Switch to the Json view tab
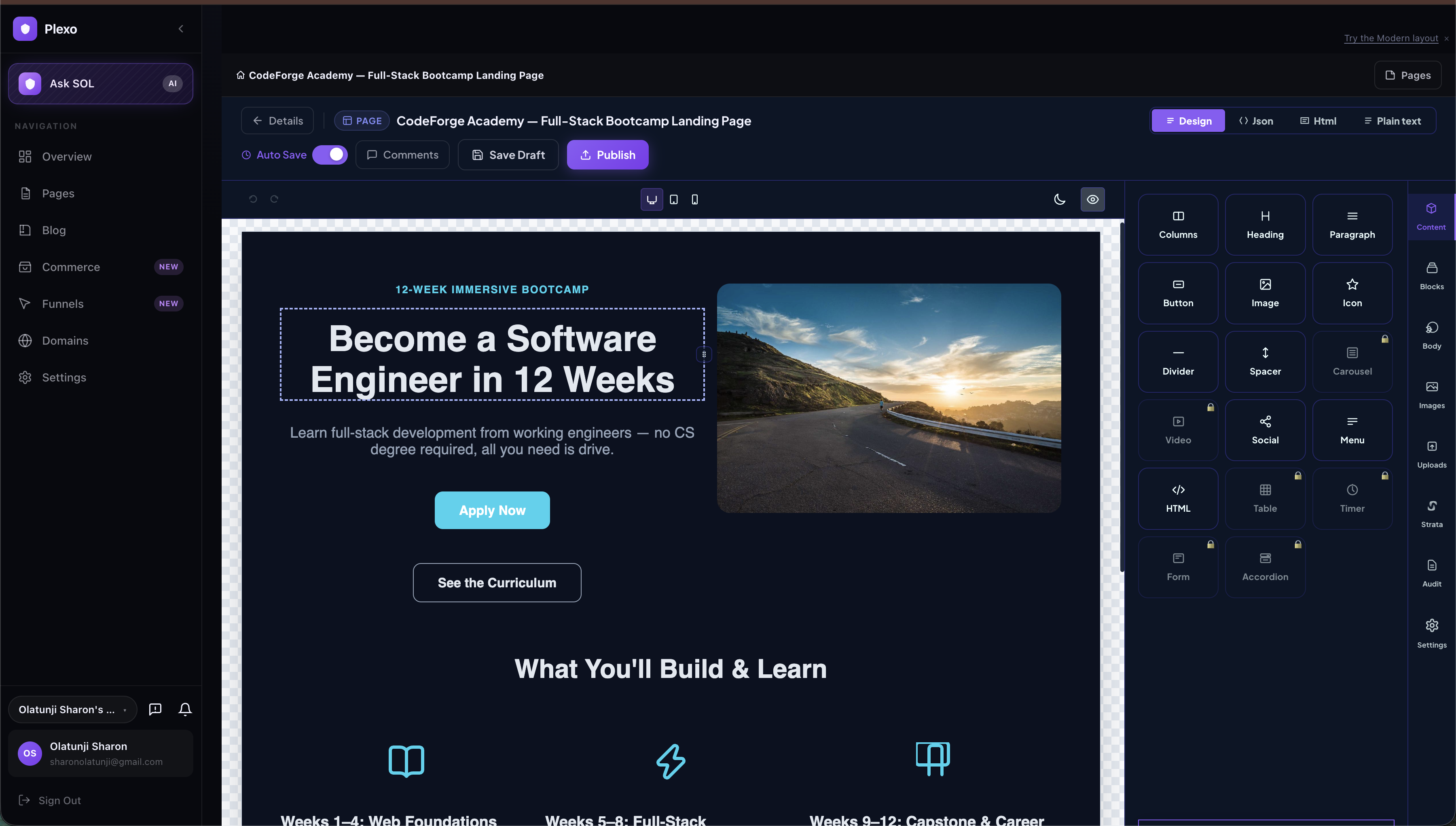1456x826 pixels. point(1256,121)
